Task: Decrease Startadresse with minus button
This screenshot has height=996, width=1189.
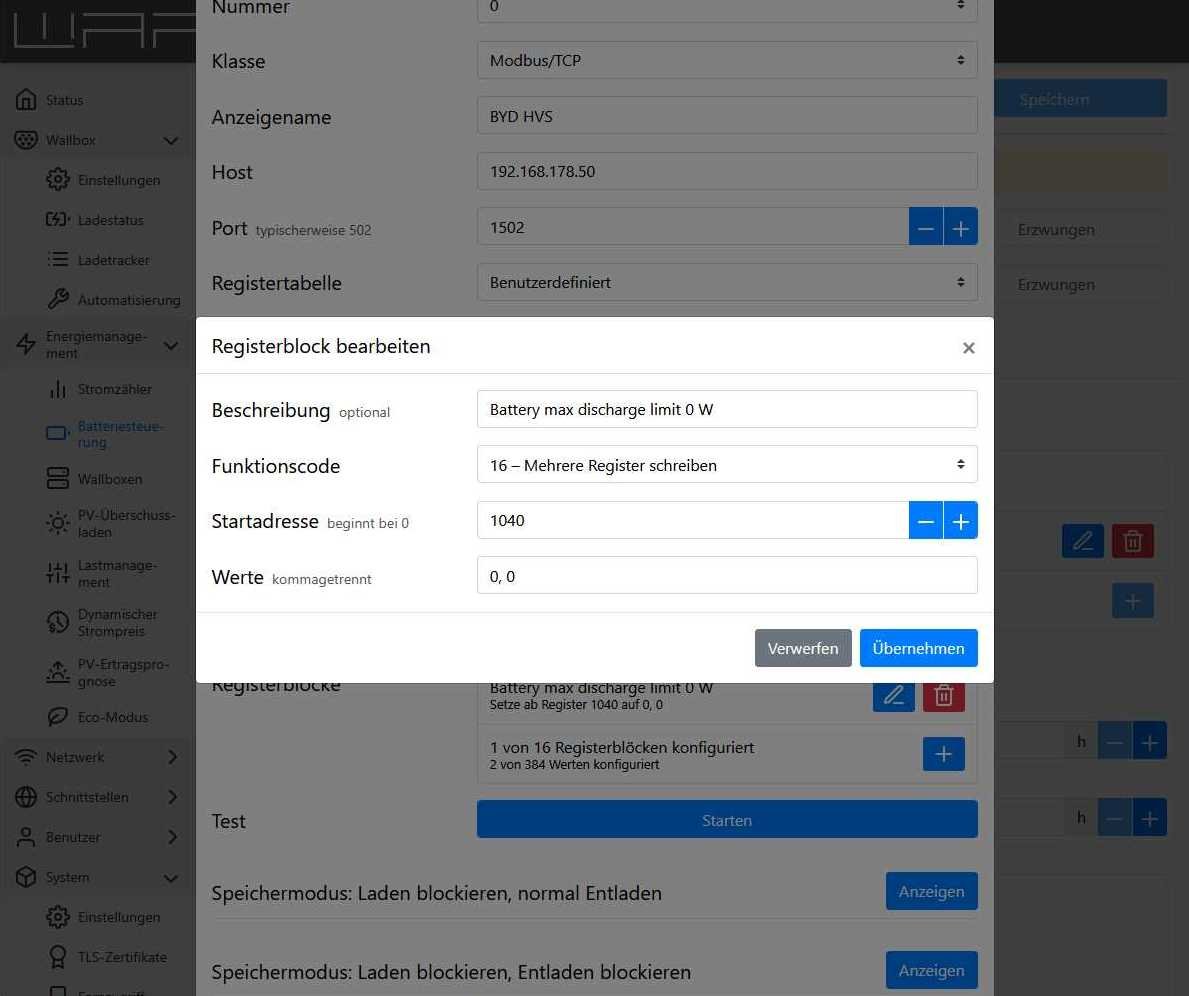Action: [926, 521]
